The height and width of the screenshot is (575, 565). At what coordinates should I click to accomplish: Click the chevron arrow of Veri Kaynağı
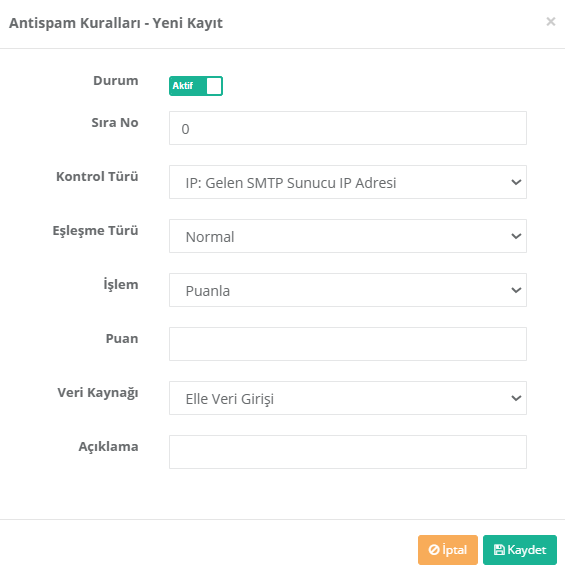516,398
